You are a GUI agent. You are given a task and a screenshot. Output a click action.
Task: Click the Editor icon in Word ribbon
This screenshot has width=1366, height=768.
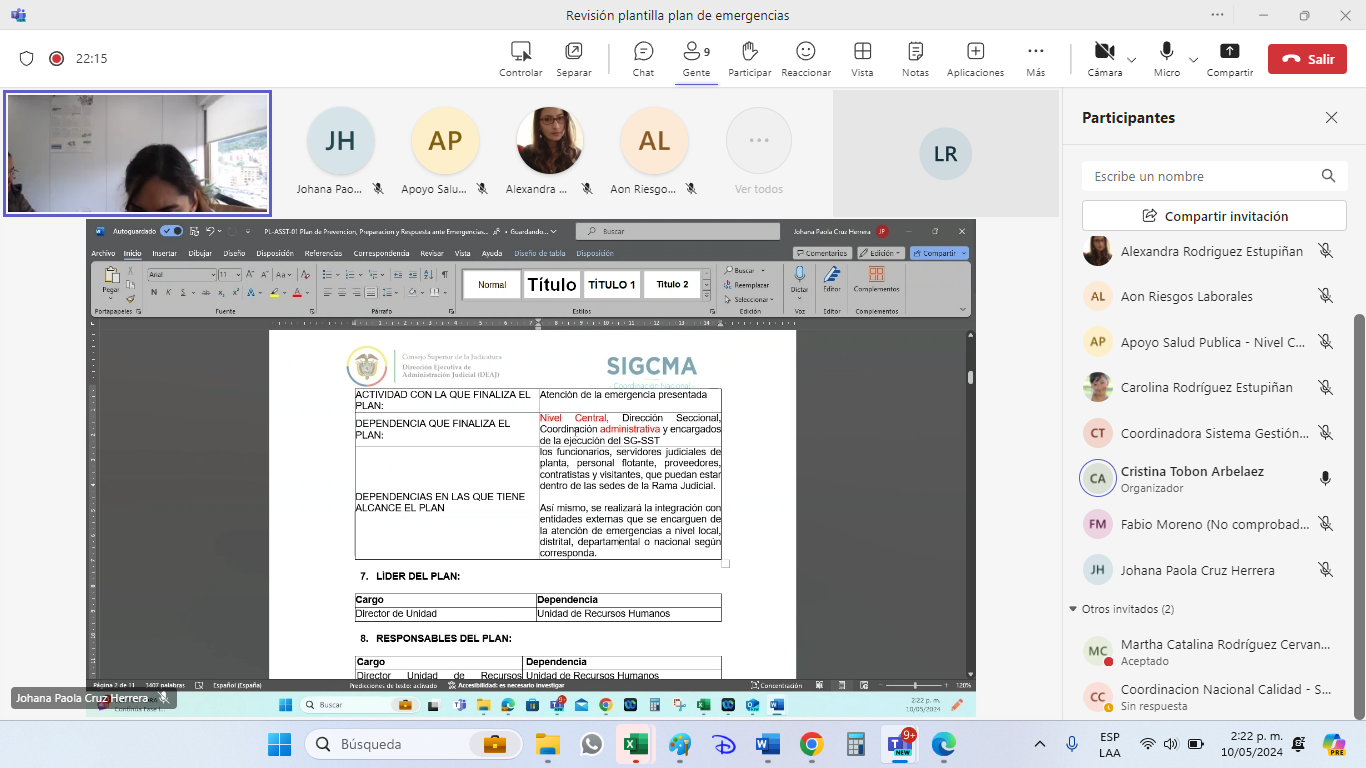(832, 274)
